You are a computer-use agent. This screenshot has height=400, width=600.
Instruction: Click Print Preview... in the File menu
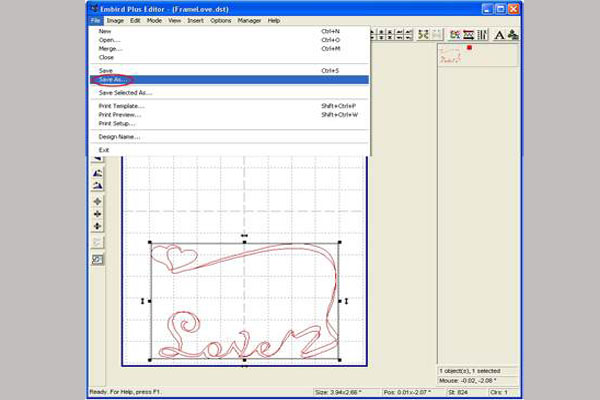click(122, 114)
